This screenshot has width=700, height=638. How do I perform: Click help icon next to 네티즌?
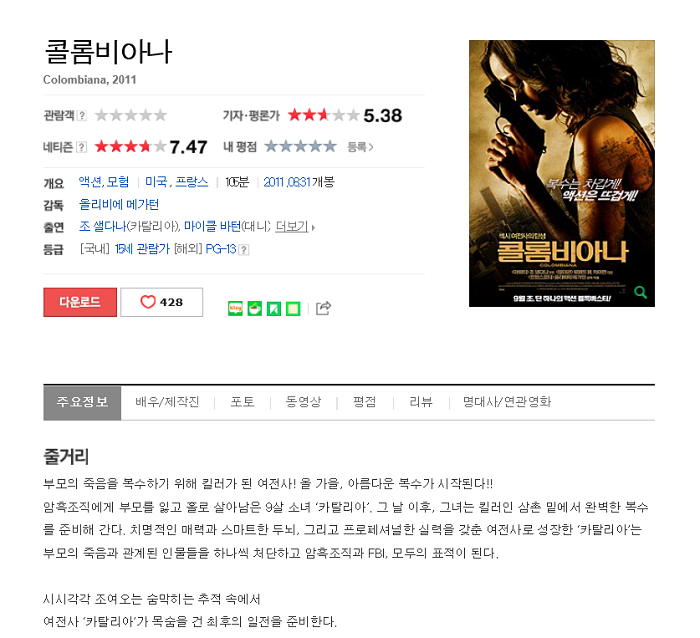coord(82,147)
